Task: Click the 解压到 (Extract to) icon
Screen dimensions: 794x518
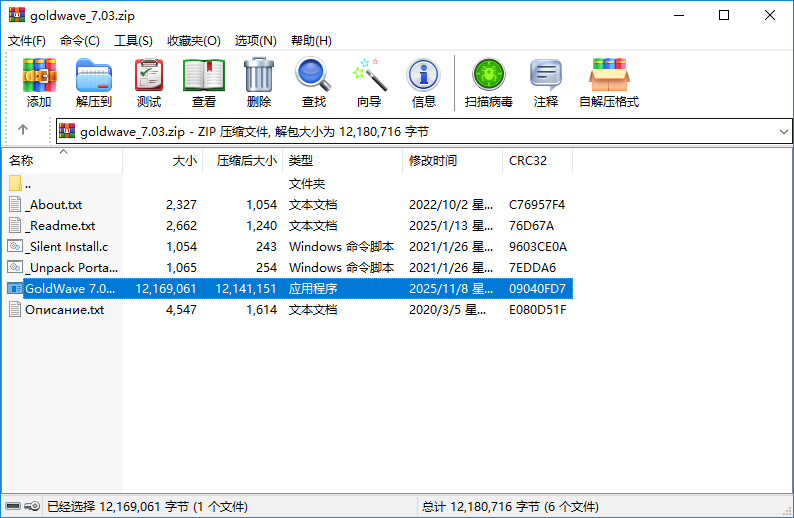Action: [94, 75]
